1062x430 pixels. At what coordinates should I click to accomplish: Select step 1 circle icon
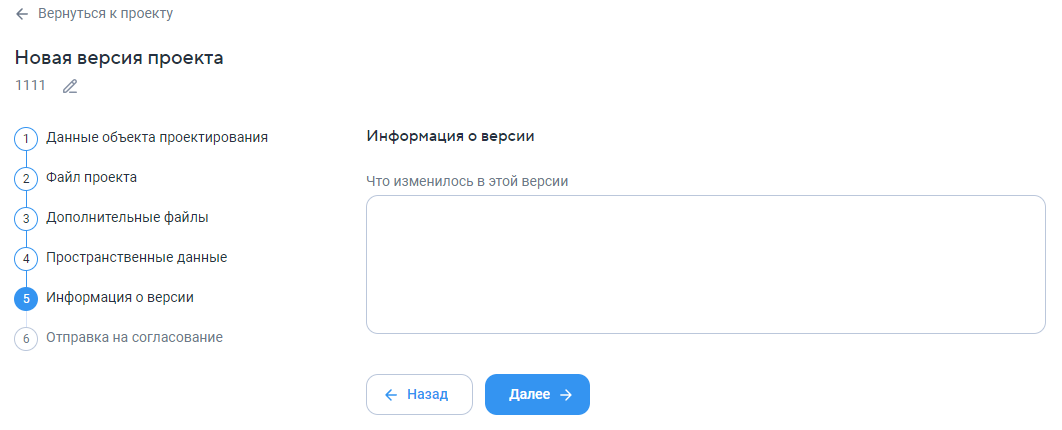[26, 139]
